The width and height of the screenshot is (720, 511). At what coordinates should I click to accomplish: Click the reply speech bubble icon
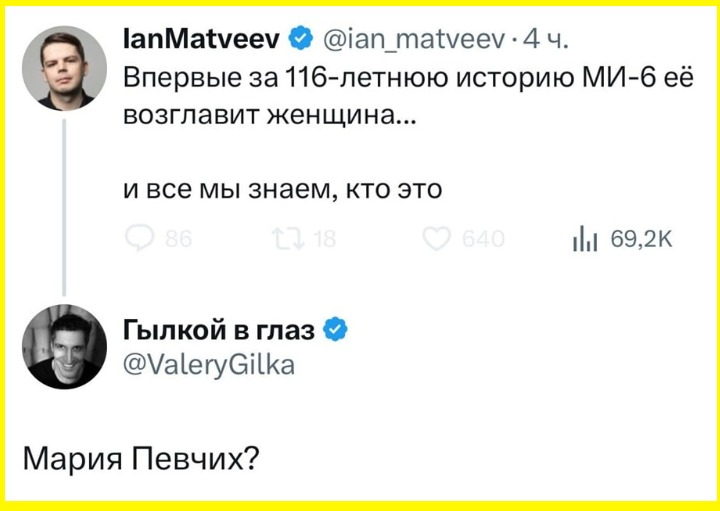click(139, 239)
